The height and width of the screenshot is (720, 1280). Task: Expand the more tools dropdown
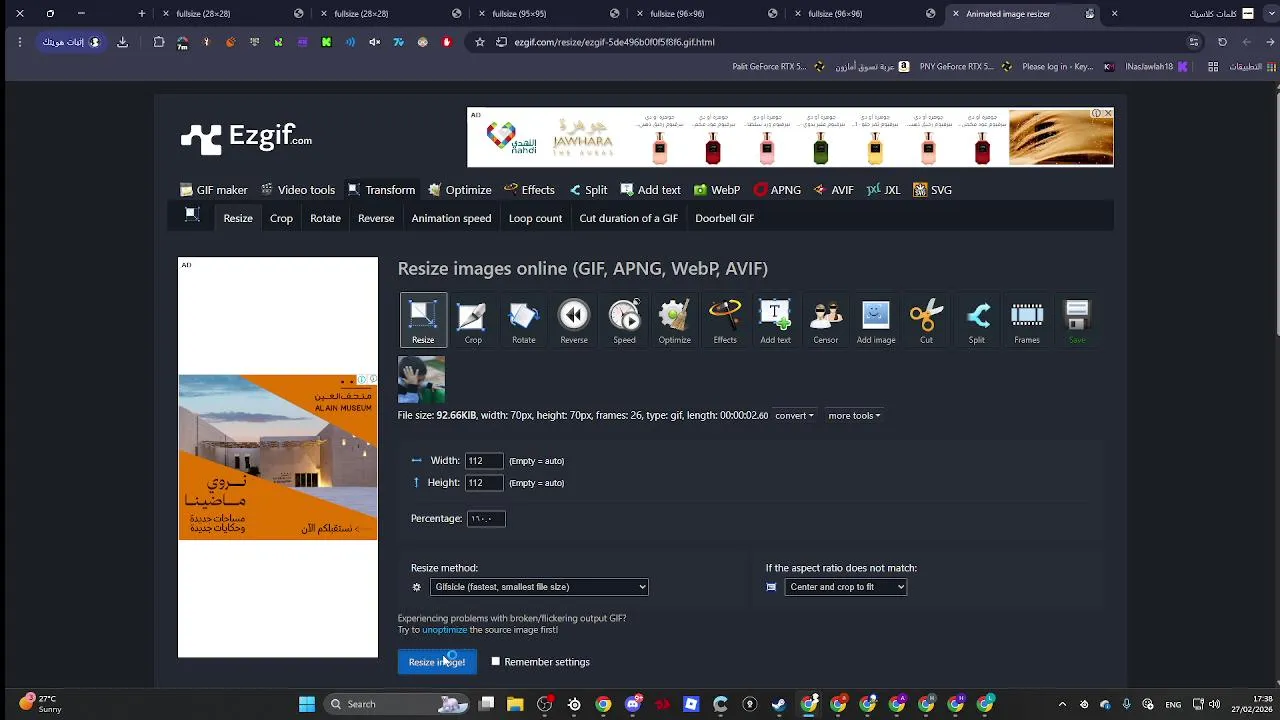point(854,416)
